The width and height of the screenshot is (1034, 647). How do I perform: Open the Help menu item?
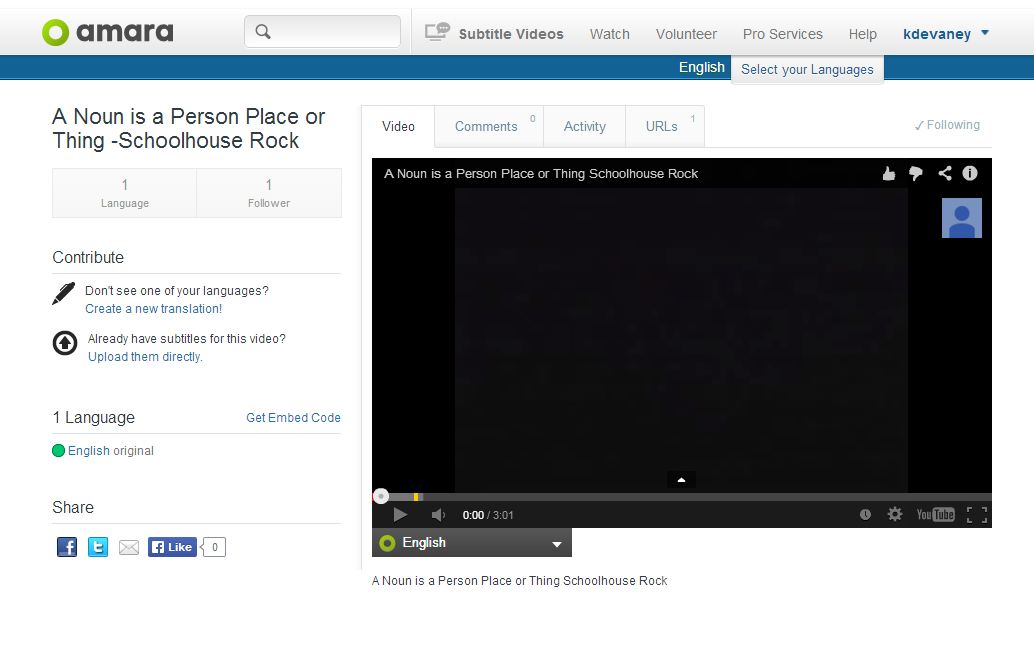[x=863, y=34]
